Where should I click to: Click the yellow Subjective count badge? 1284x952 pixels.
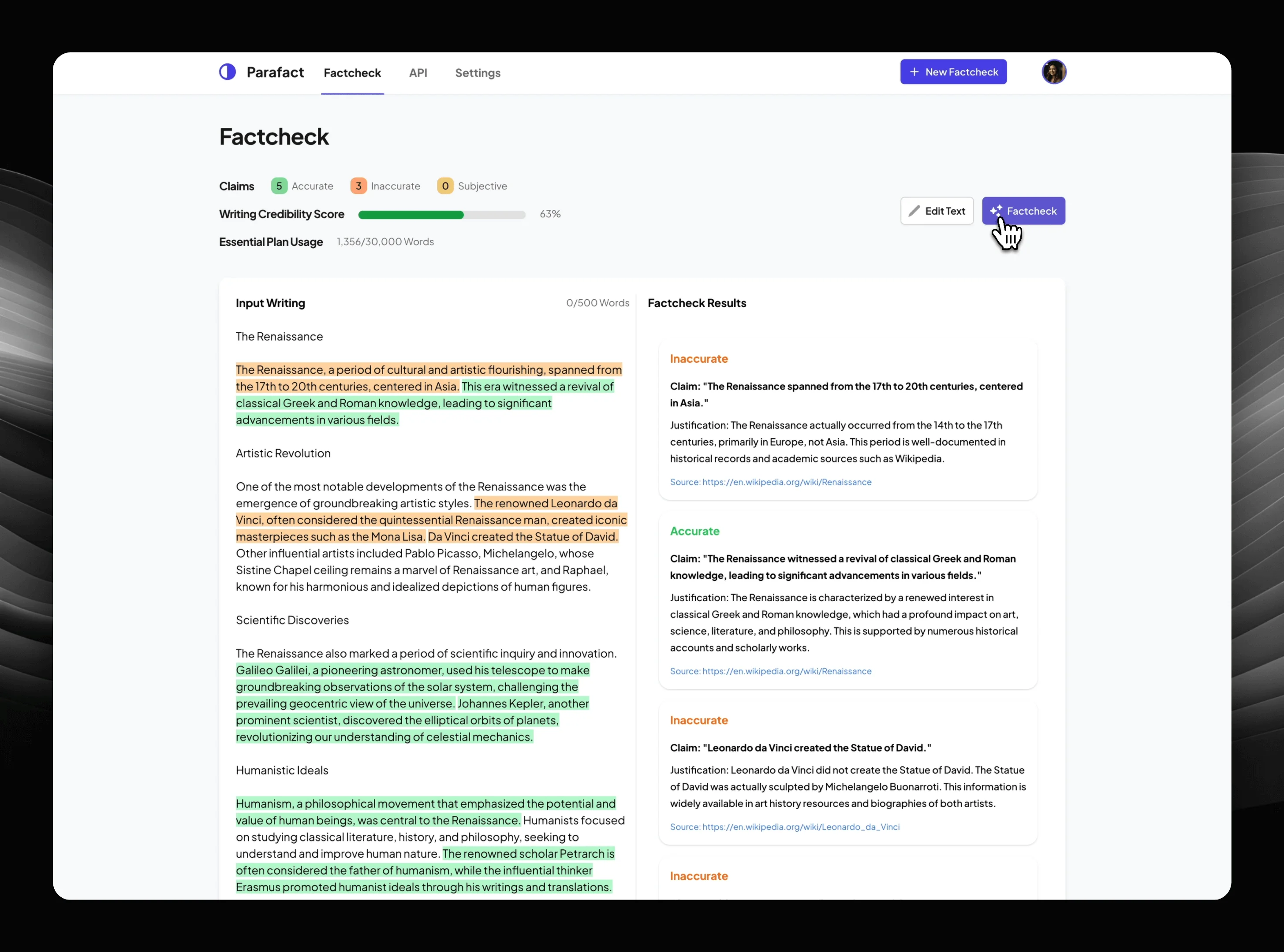click(444, 186)
